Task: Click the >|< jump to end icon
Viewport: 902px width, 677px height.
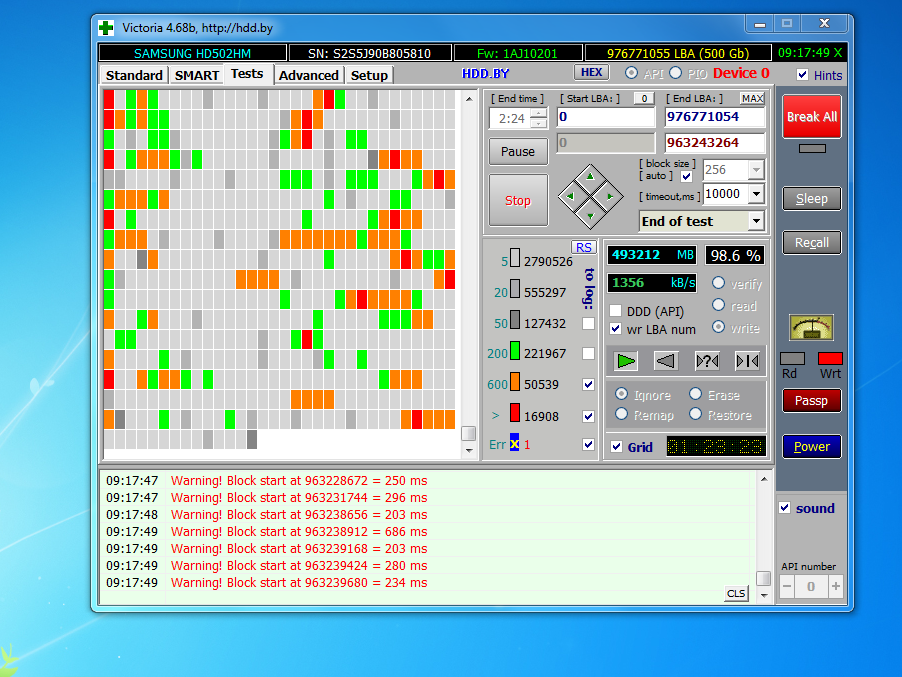Action: click(747, 361)
